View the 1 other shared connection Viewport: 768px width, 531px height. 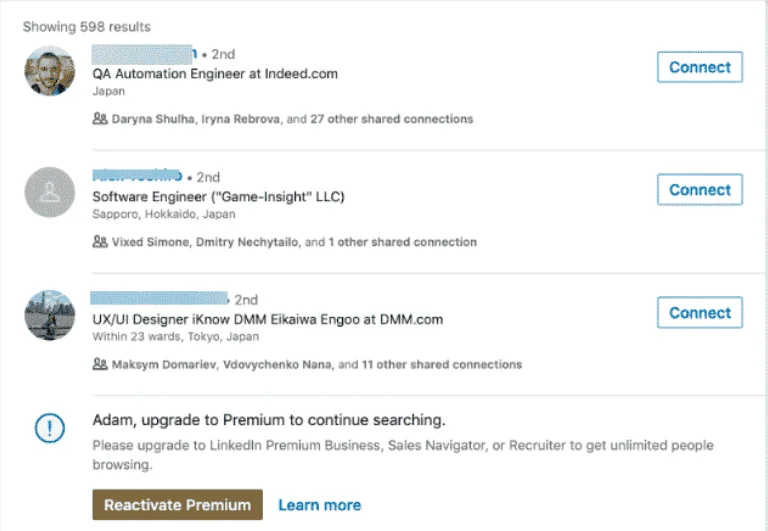click(402, 242)
